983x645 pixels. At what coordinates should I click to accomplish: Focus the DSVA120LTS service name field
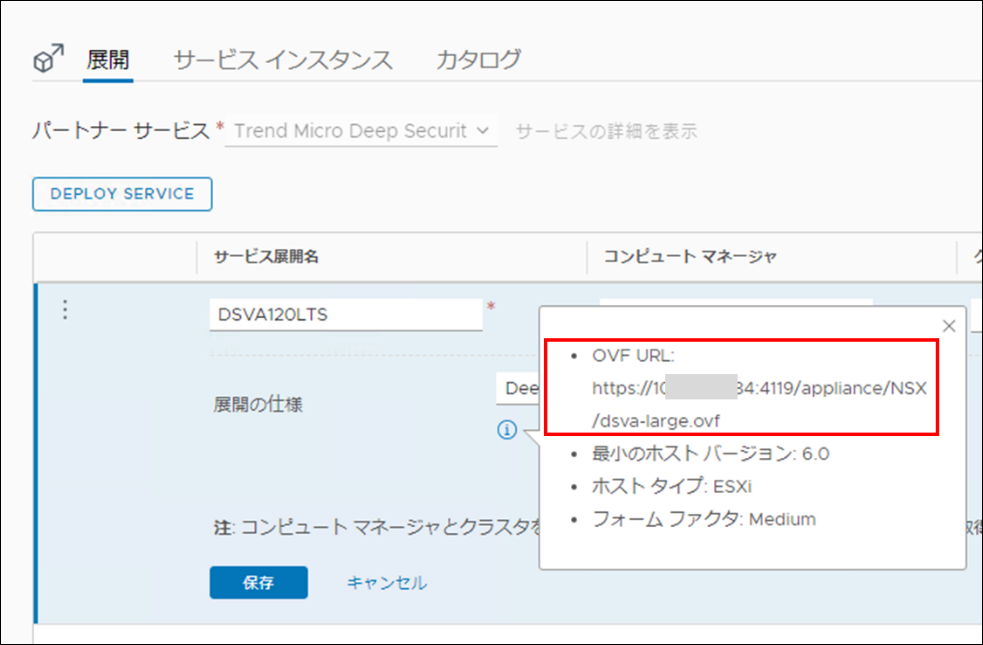pos(345,314)
